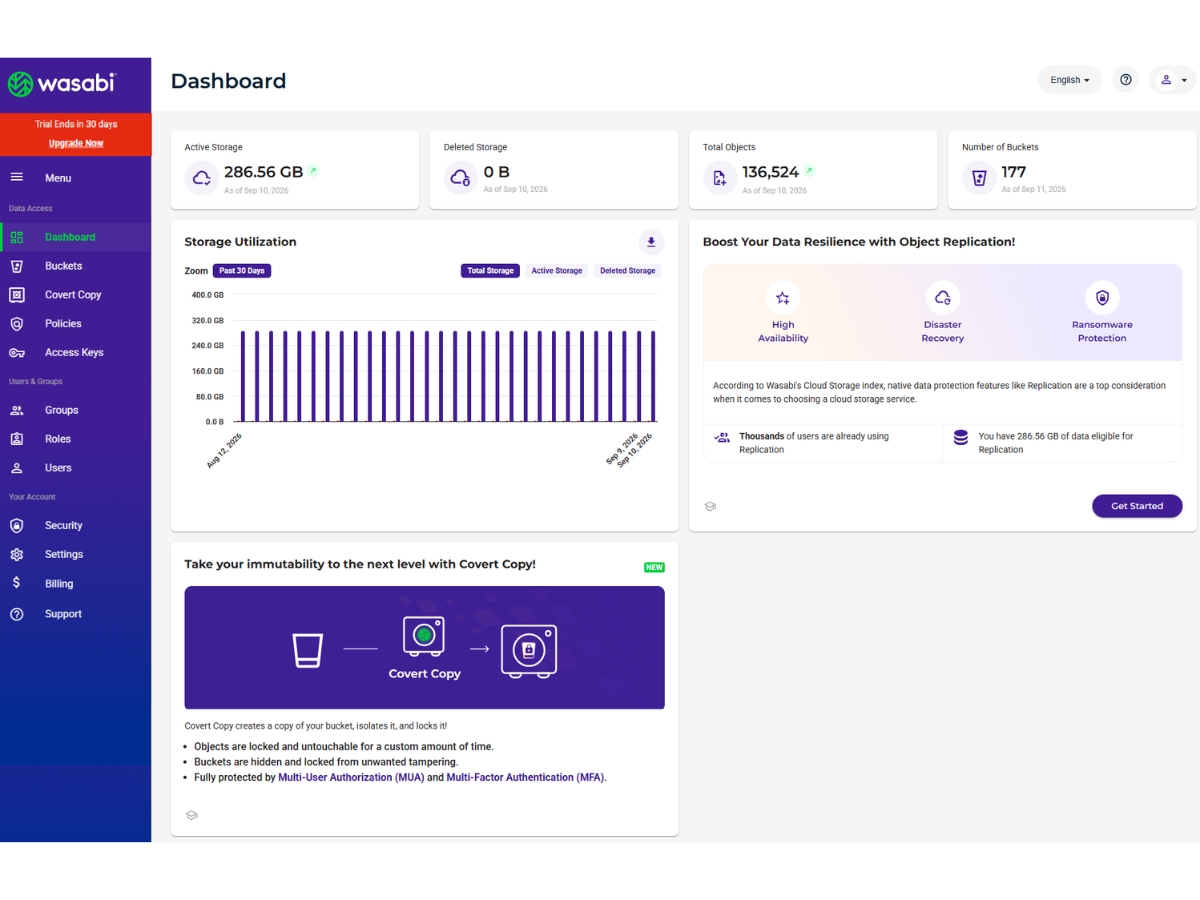Click the Access Keys key icon
The image size is (1200, 900).
point(16,353)
